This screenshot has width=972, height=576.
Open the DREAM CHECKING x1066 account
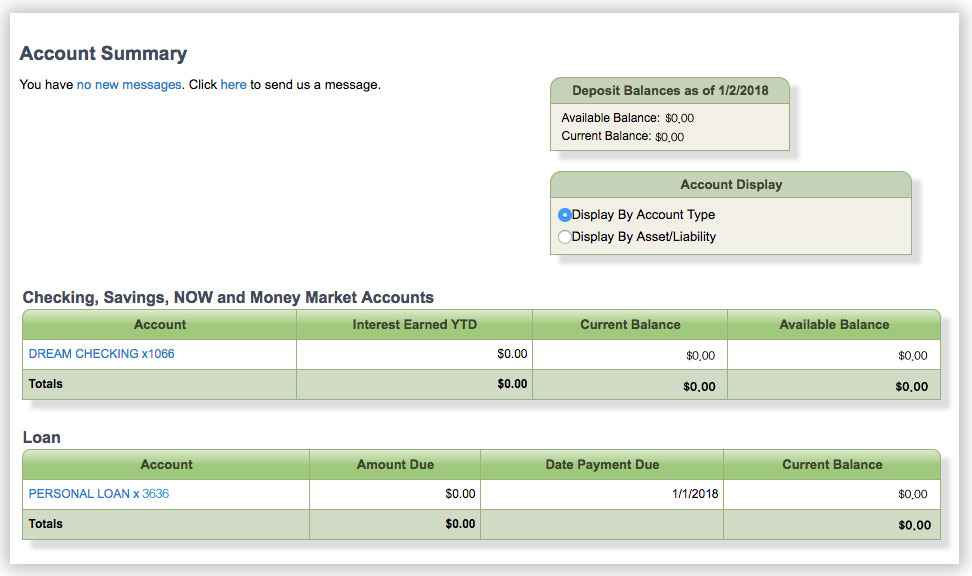(101, 354)
